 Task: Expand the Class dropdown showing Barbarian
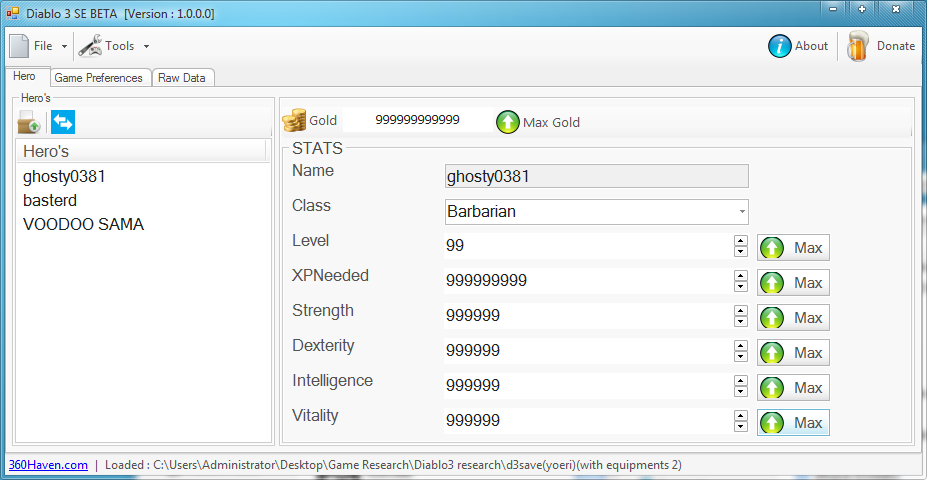coord(597,212)
